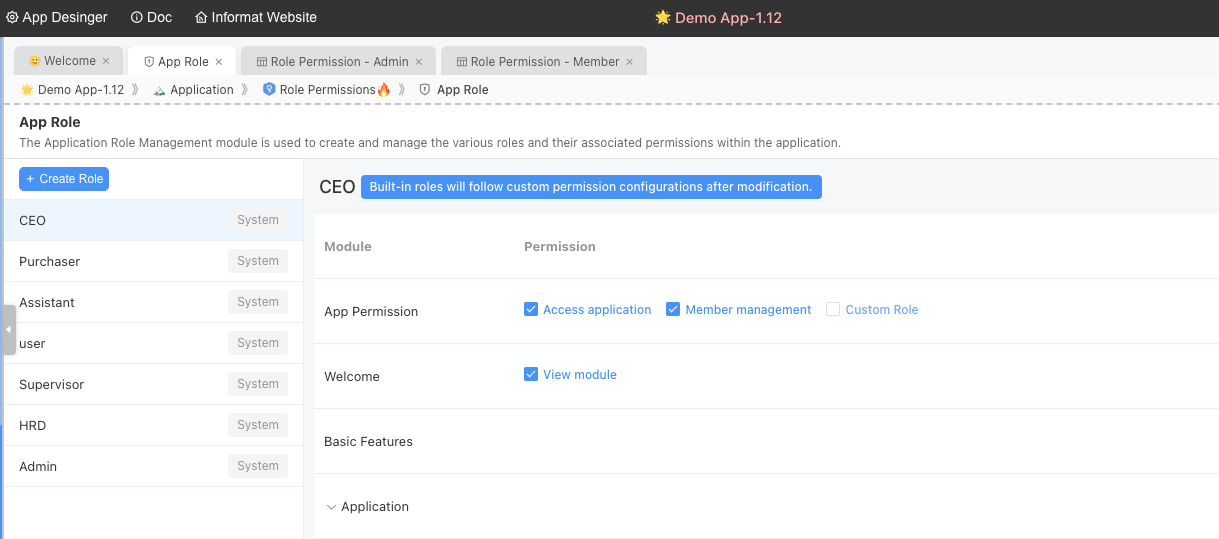The height and width of the screenshot is (539, 1219).
Task: Collapse the left sidebar with handle arrow
Action: (9, 330)
